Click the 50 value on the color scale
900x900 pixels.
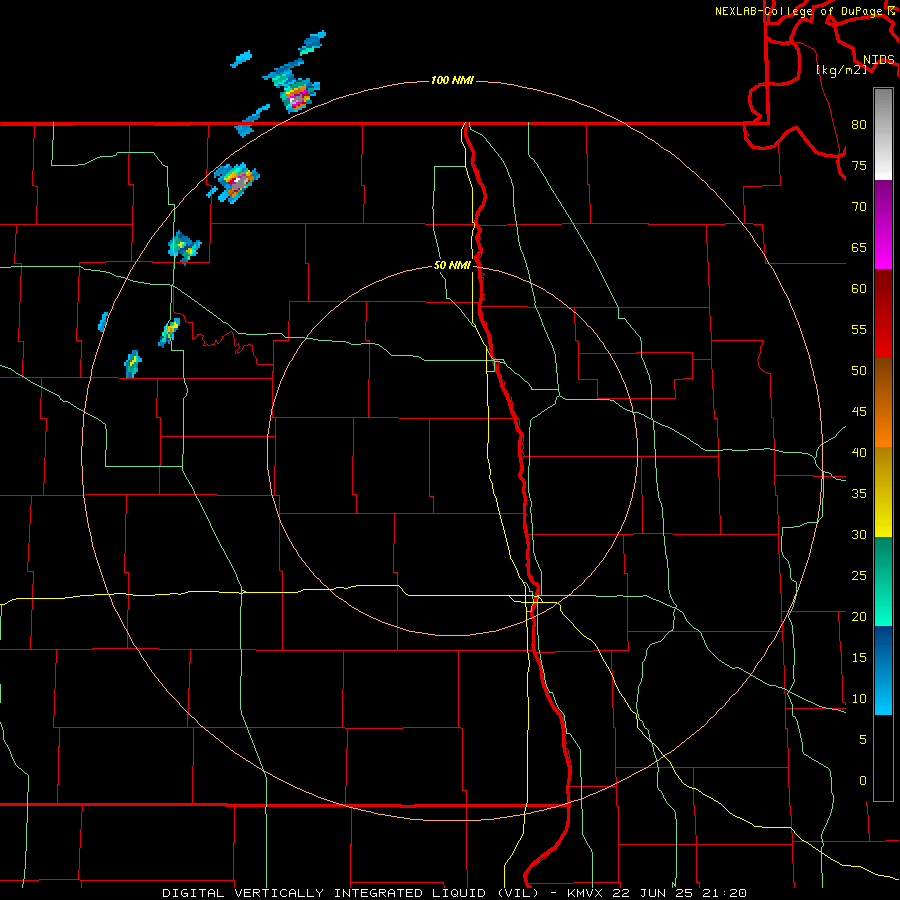pos(859,370)
